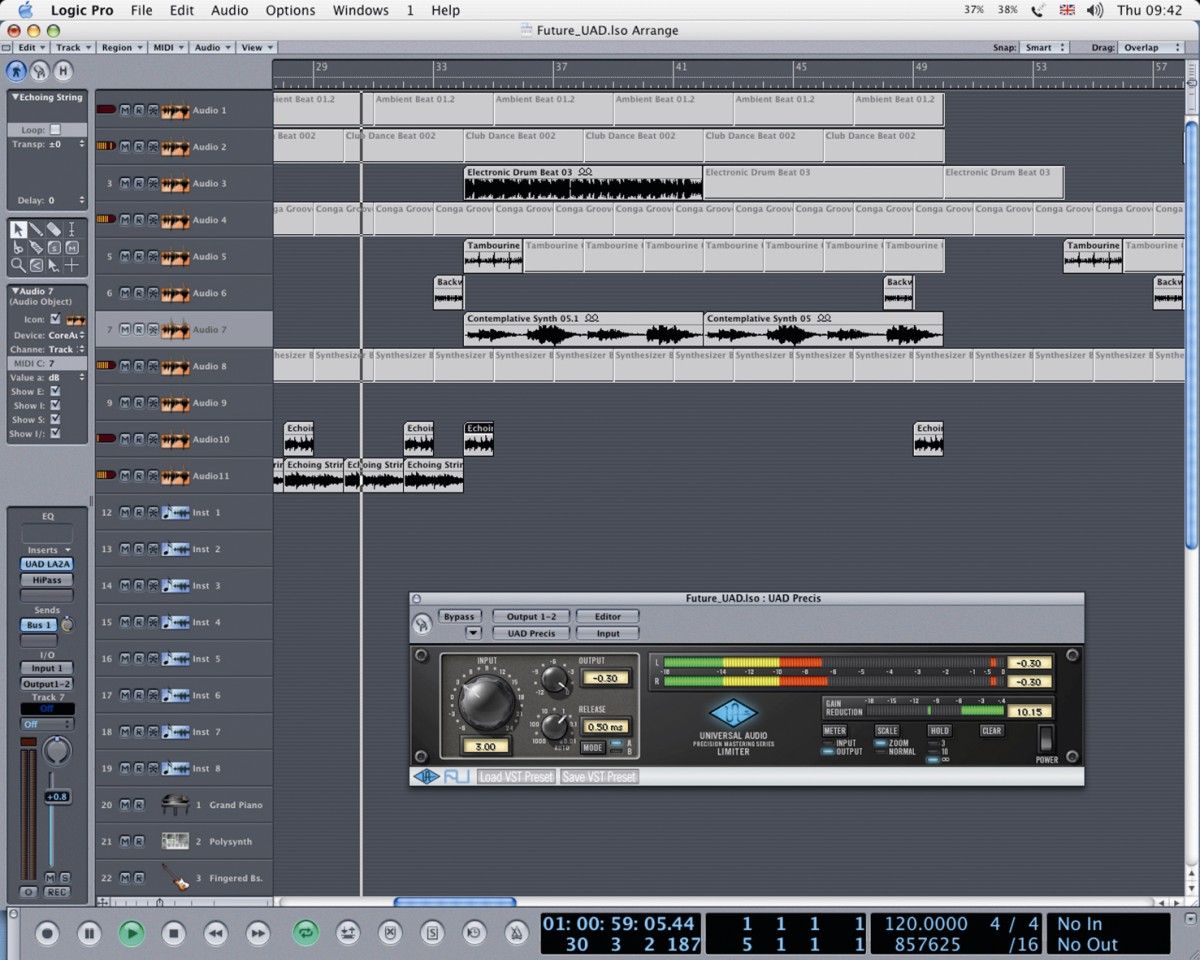
Task: Select the Scissors tool in toolbox
Action: coord(18,247)
